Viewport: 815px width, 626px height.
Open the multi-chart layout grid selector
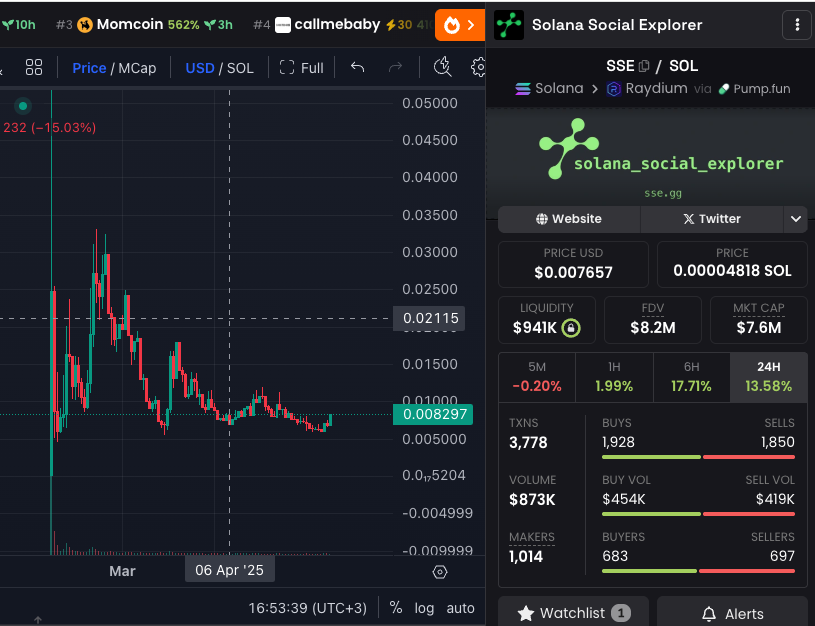[34, 67]
